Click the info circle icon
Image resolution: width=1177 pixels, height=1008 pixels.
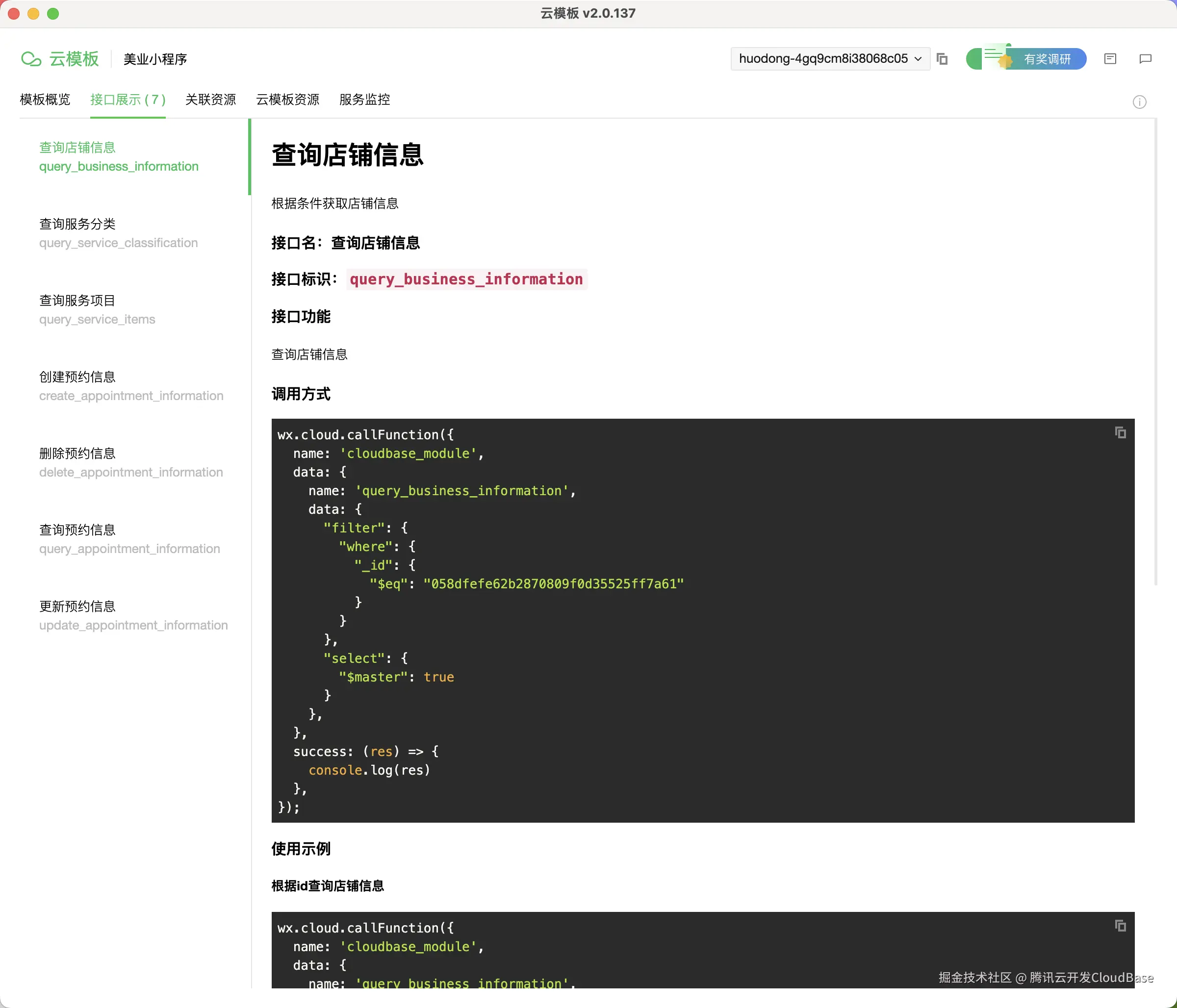tap(1139, 102)
